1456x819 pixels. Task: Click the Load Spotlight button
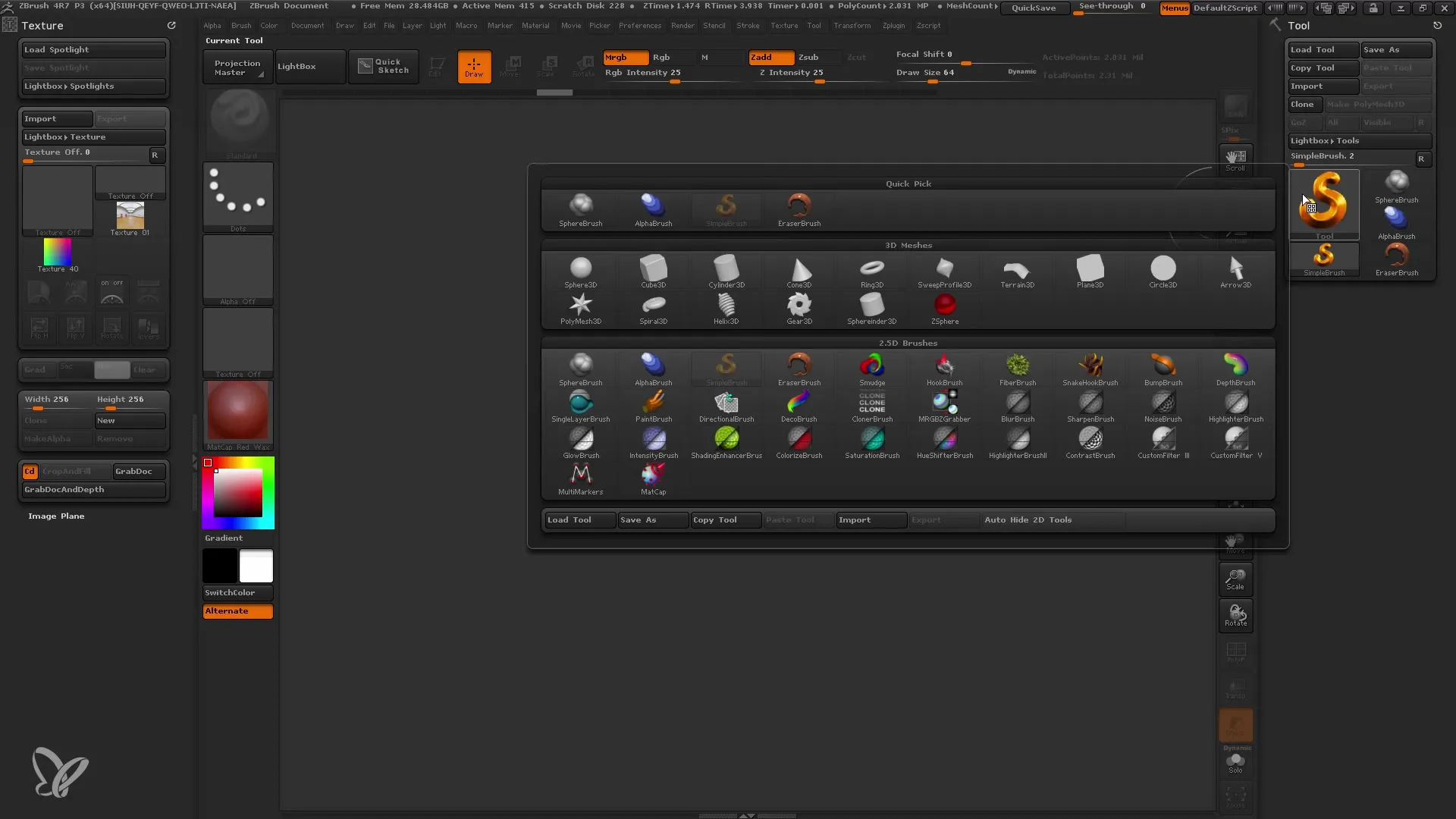(93, 50)
